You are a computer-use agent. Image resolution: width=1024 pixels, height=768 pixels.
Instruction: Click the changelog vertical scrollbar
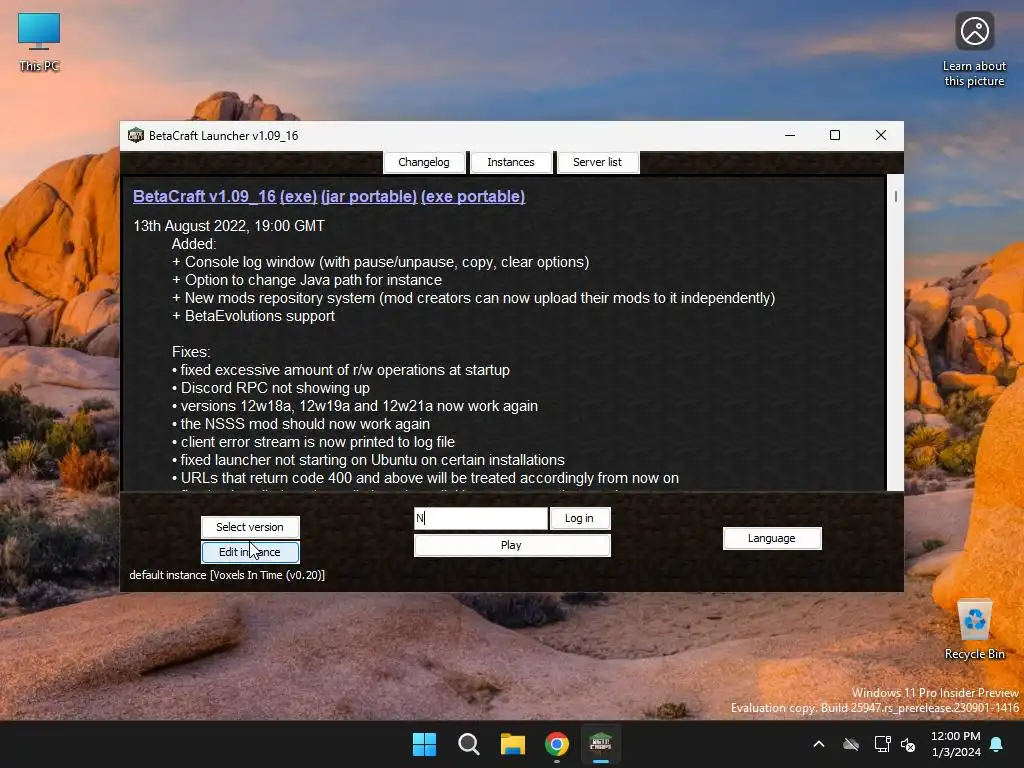(x=895, y=332)
